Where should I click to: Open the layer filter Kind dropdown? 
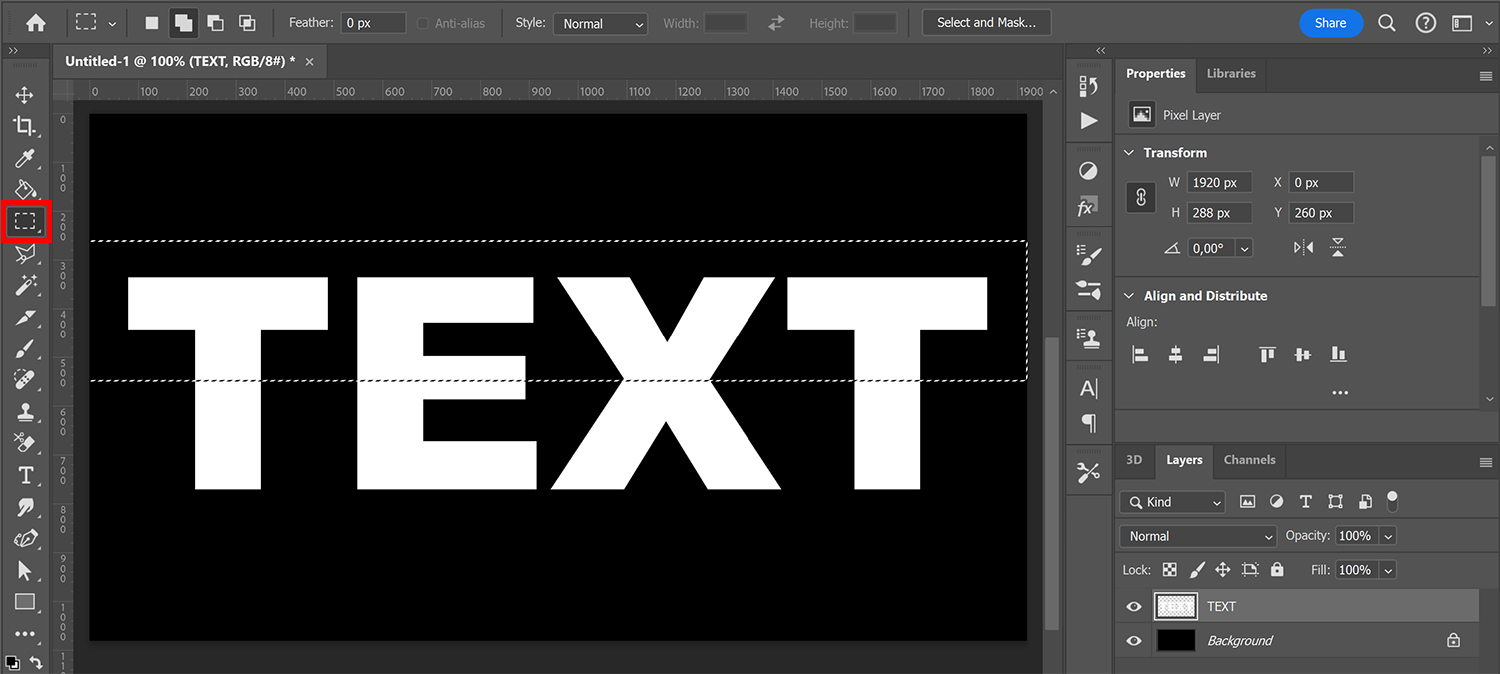pos(1172,502)
